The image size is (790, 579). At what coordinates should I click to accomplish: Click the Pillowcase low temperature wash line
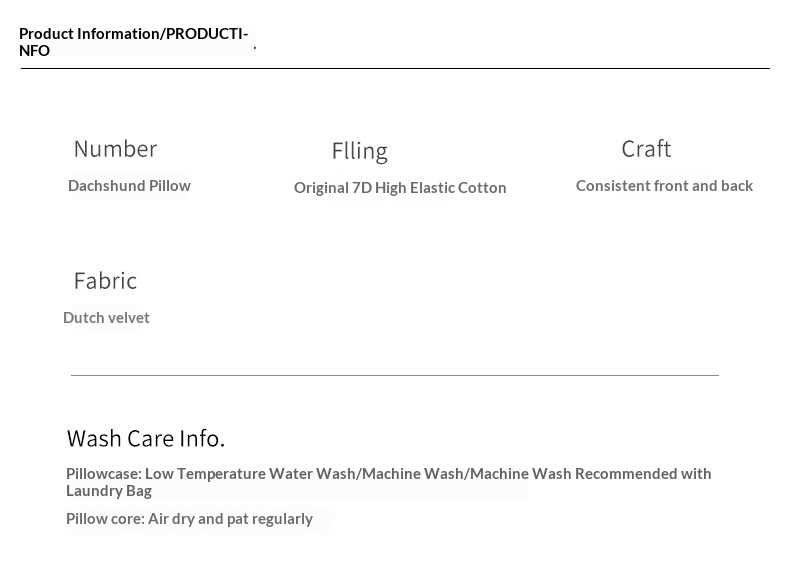click(x=388, y=482)
